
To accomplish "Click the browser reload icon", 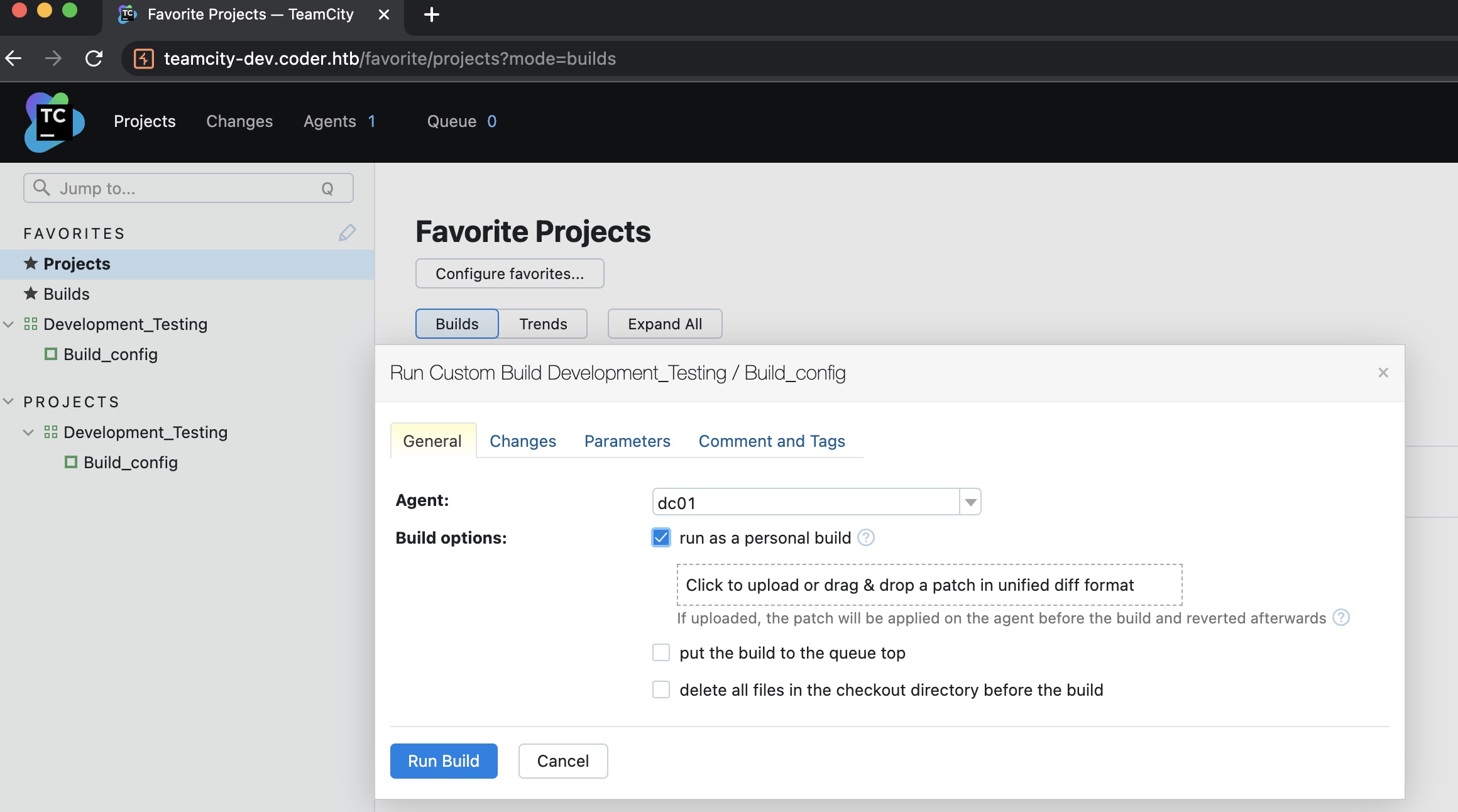I will 94,58.
